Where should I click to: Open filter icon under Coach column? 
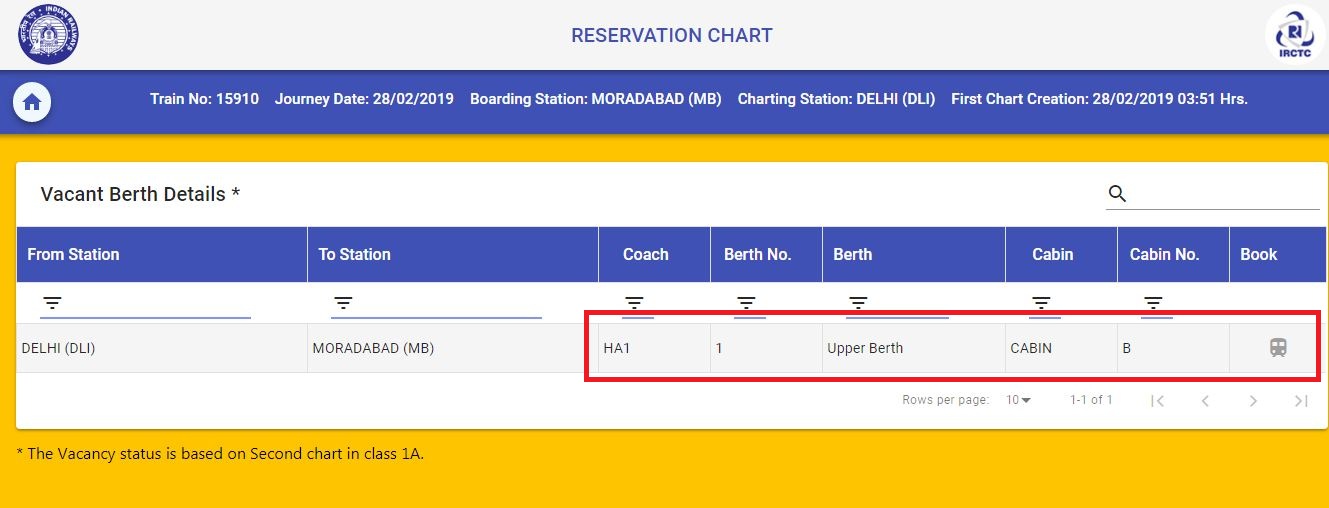click(x=634, y=303)
